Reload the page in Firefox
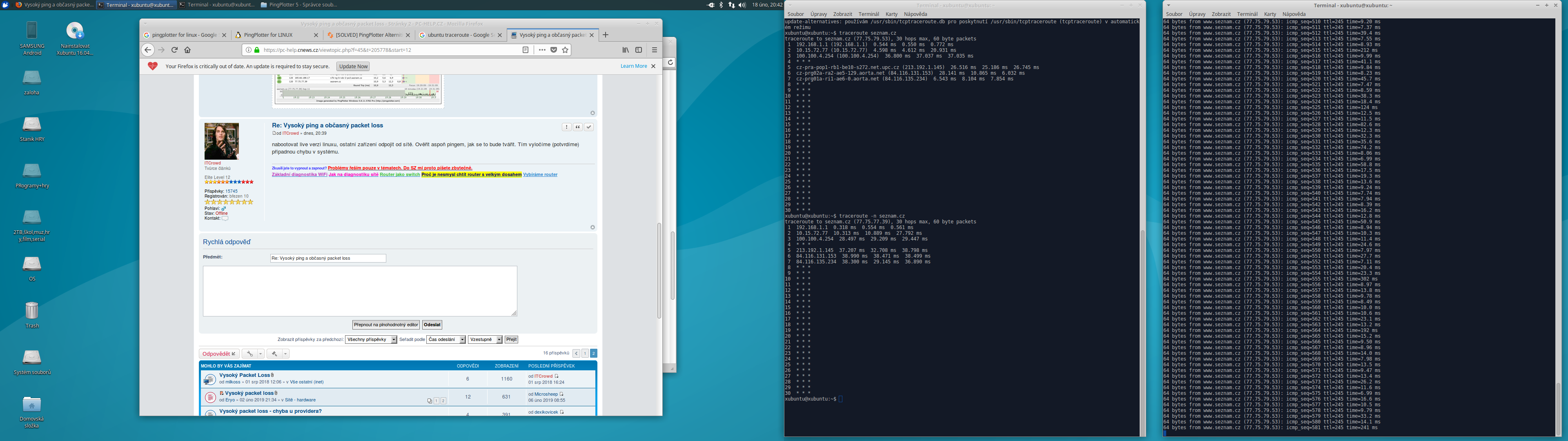This screenshot has width=1568, height=441. (x=174, y=50)
